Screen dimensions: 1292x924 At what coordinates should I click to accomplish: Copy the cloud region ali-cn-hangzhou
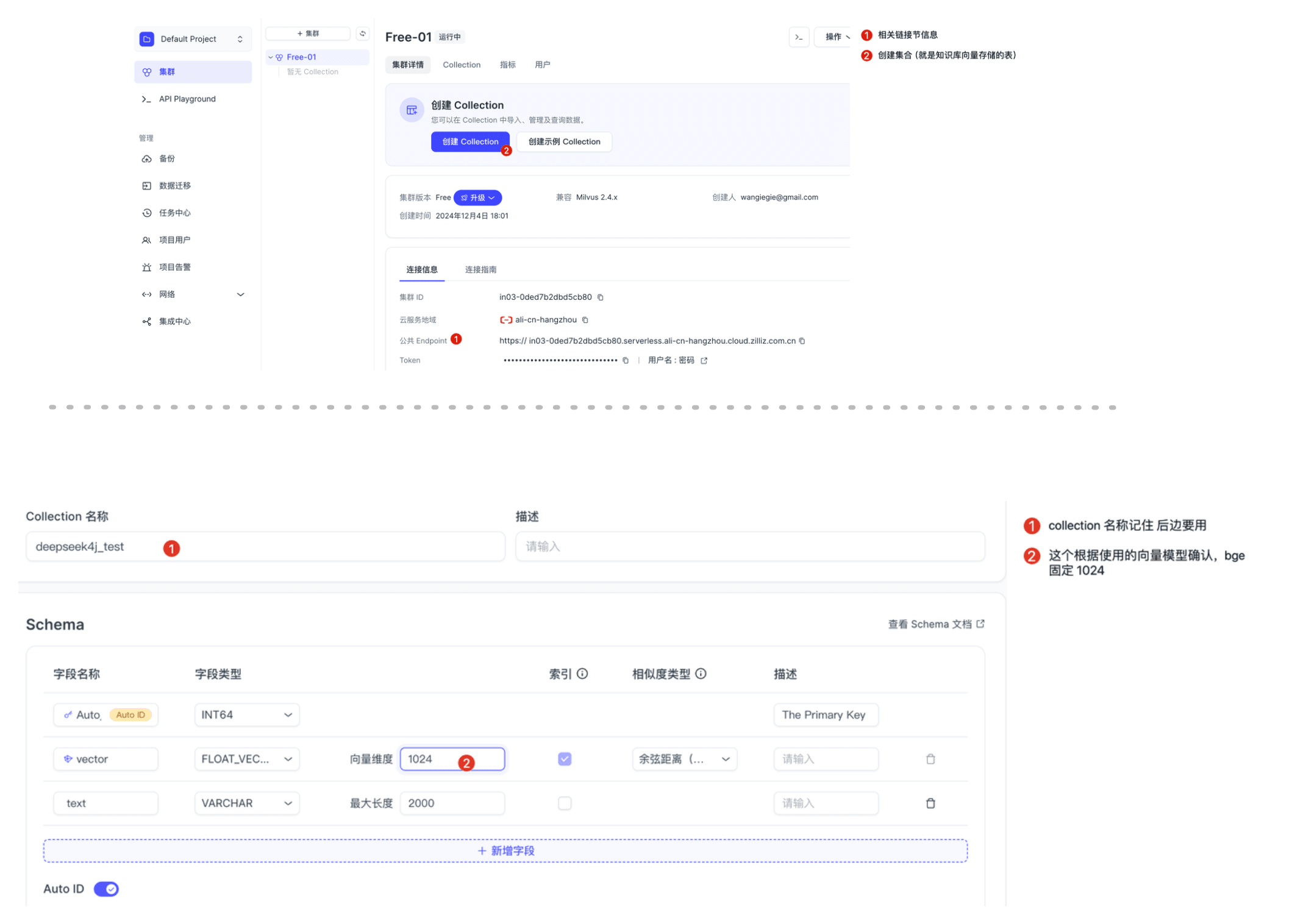tap(585, 320)
